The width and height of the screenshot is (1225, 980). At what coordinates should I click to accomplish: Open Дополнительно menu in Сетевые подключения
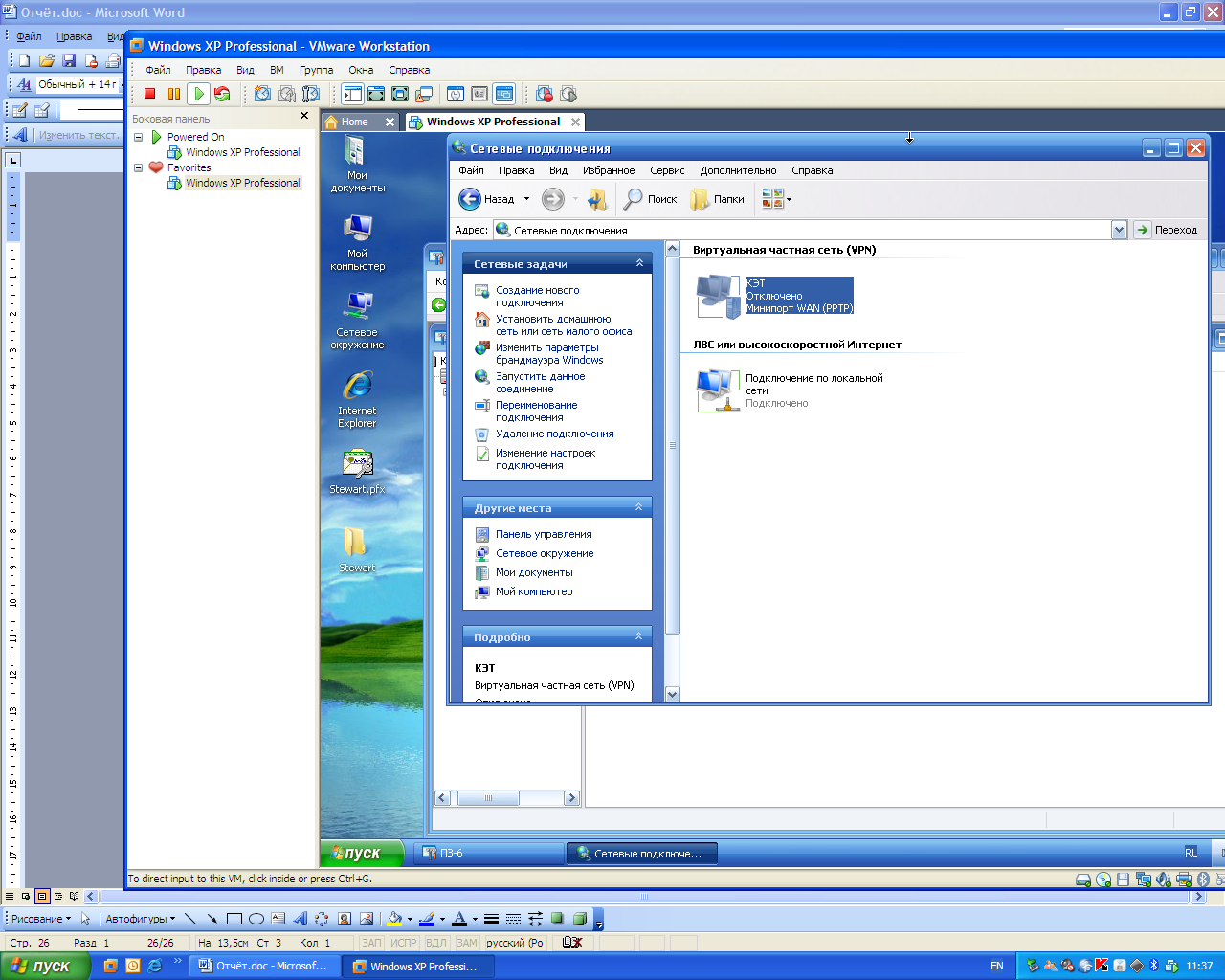pyautogui.click(x=738, y=170)
